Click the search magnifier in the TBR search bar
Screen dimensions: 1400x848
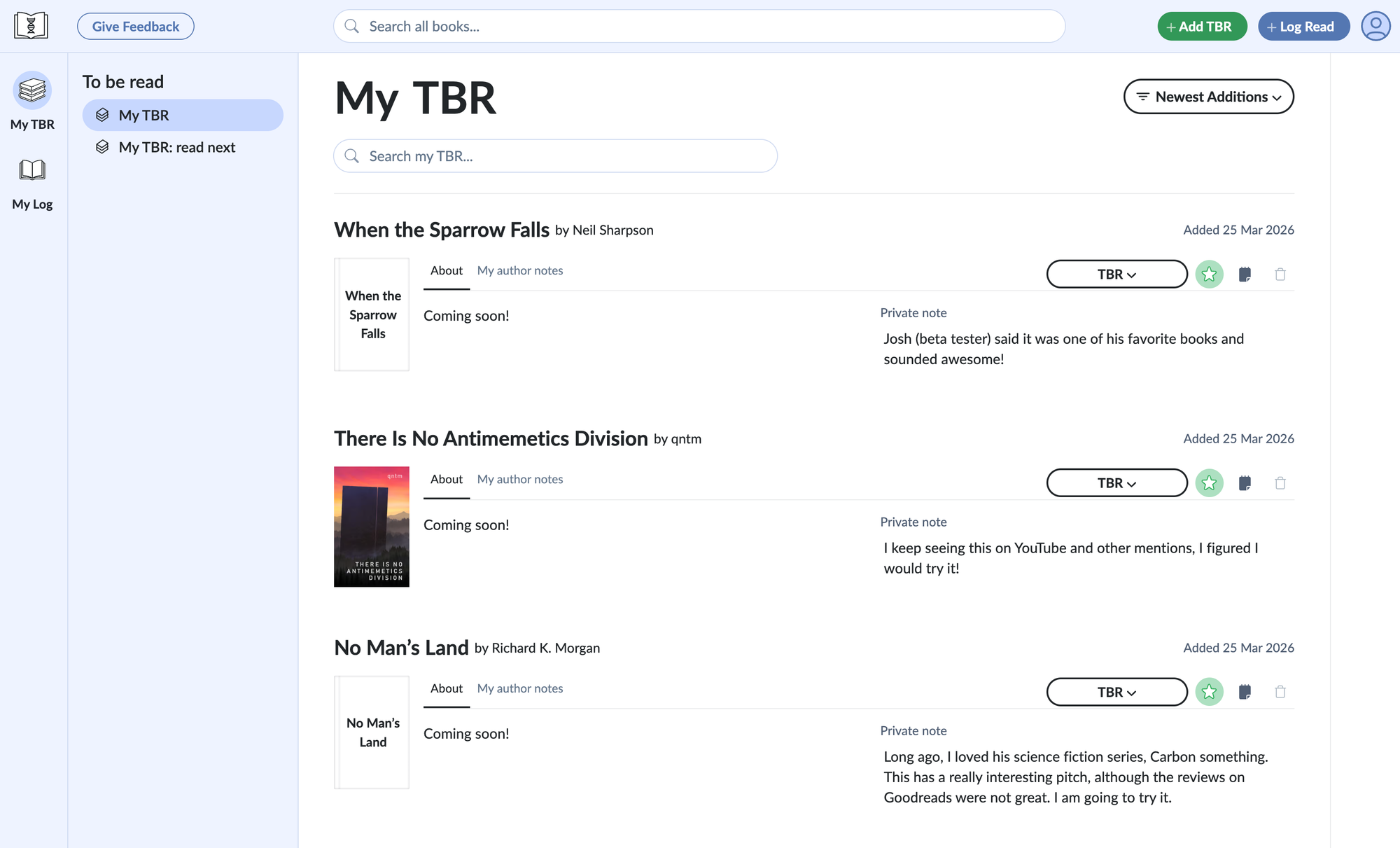coord(352,155)
